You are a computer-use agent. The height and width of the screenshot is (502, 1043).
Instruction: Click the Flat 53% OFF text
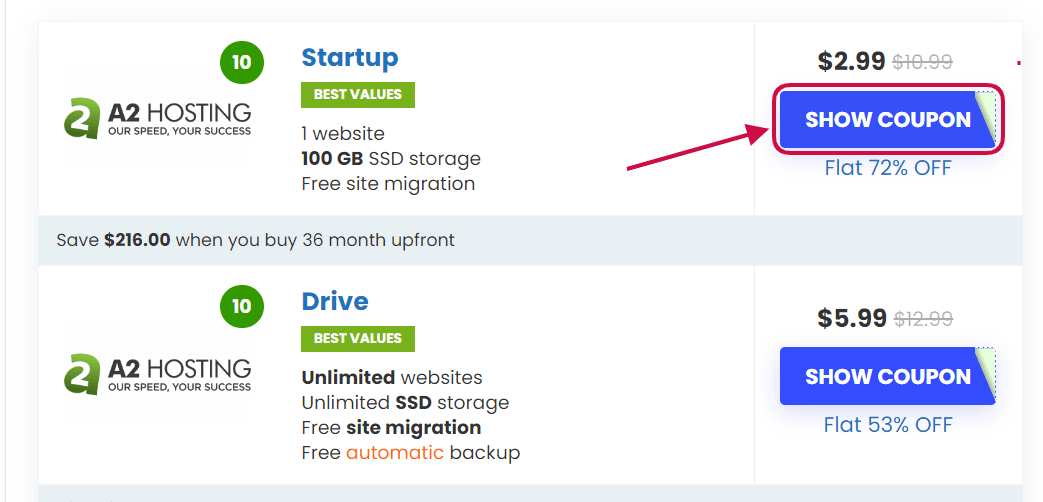888,424
